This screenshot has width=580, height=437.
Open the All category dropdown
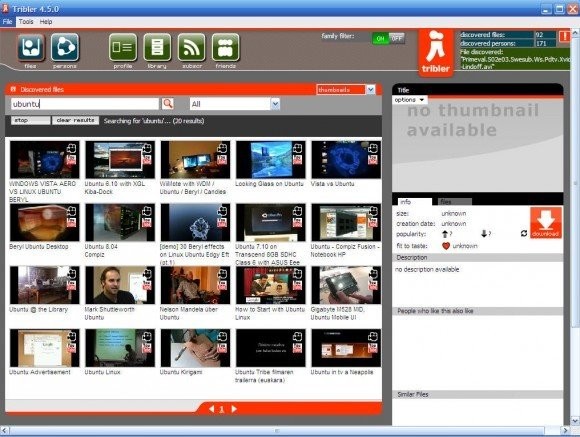275,104
